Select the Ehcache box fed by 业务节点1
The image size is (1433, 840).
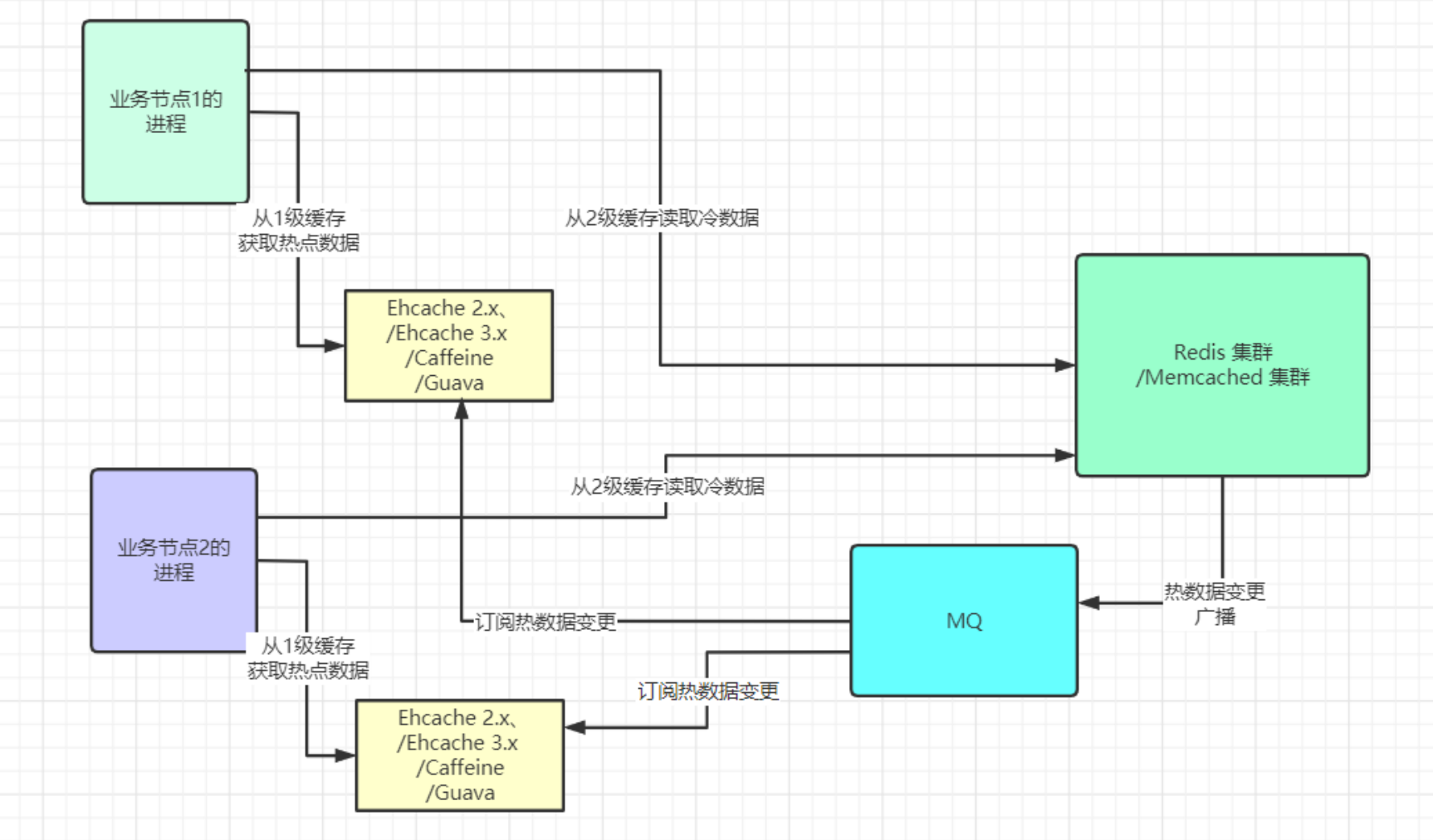click(x=448, y=345)
